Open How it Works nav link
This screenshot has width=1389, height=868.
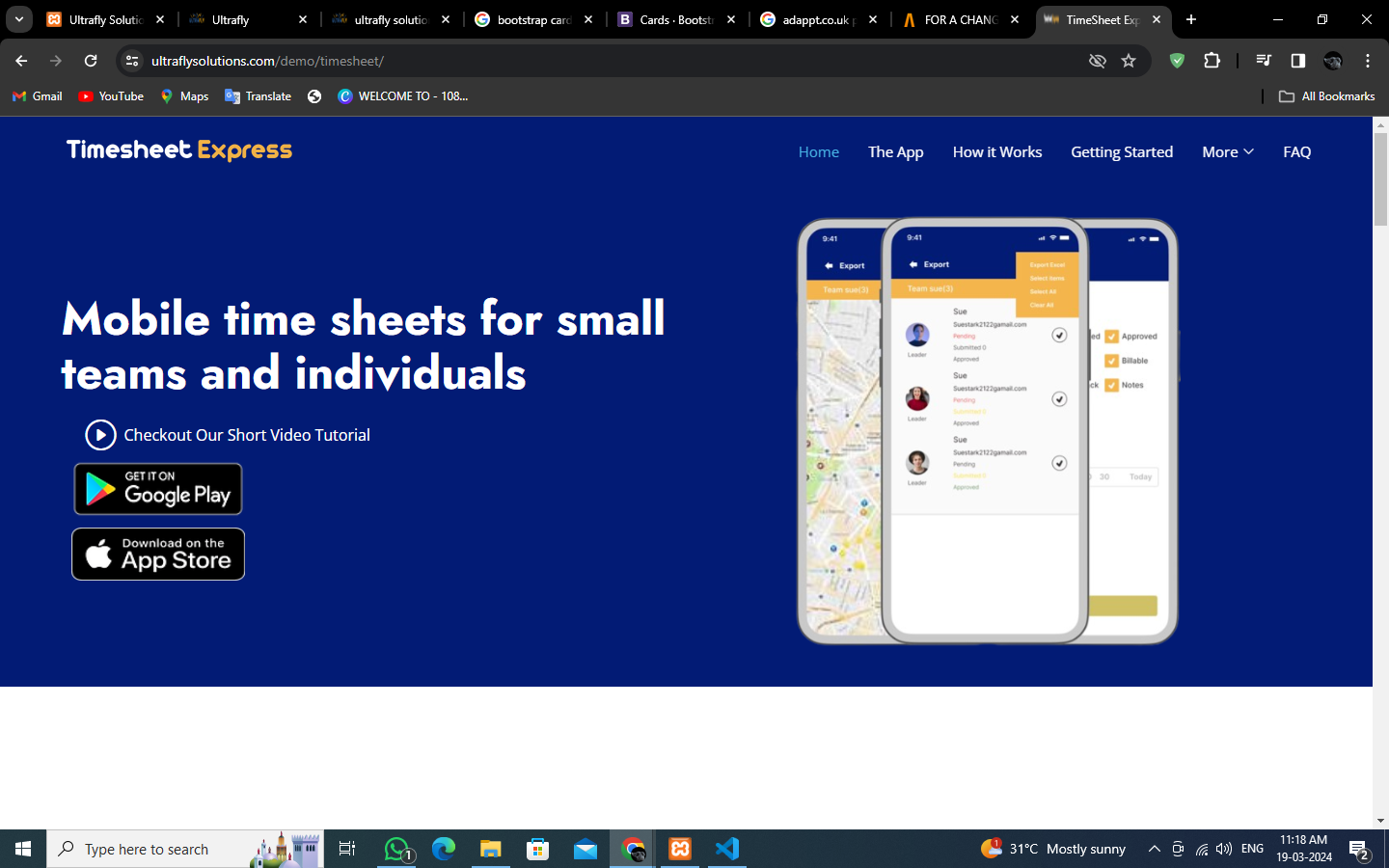997,152
